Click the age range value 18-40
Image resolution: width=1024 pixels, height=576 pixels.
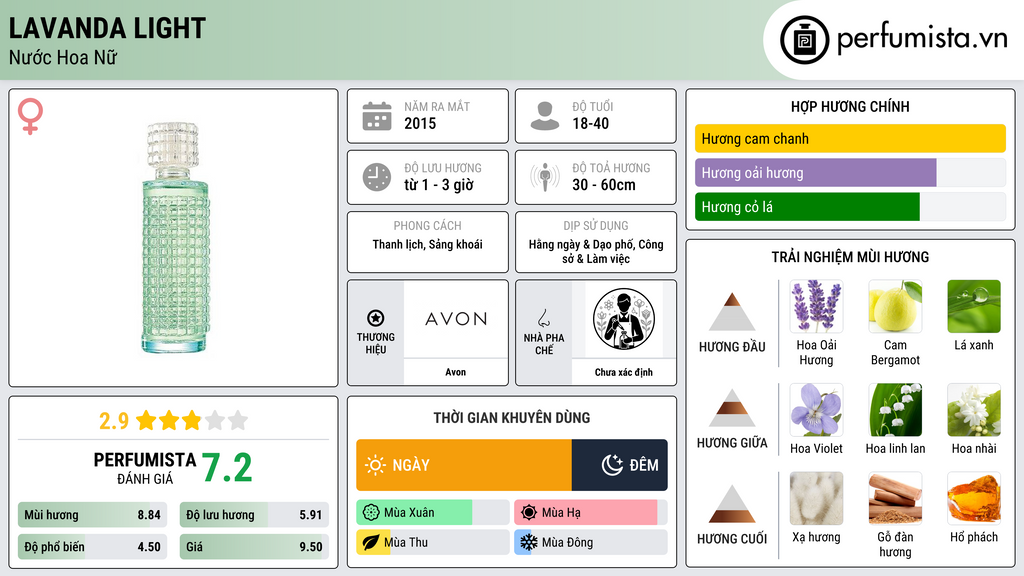590,123
